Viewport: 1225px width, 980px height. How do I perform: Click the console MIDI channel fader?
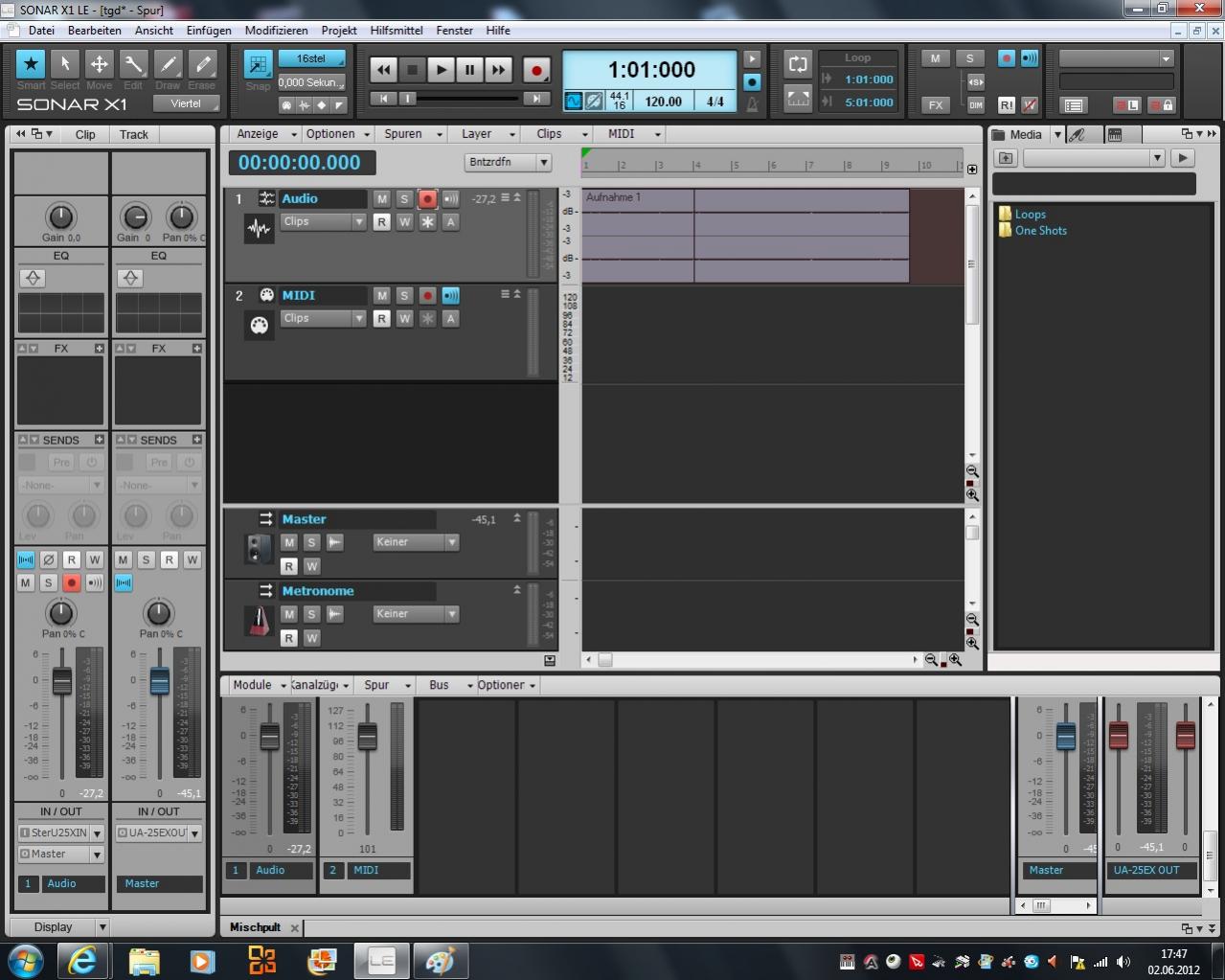click(x=367, y=737)
